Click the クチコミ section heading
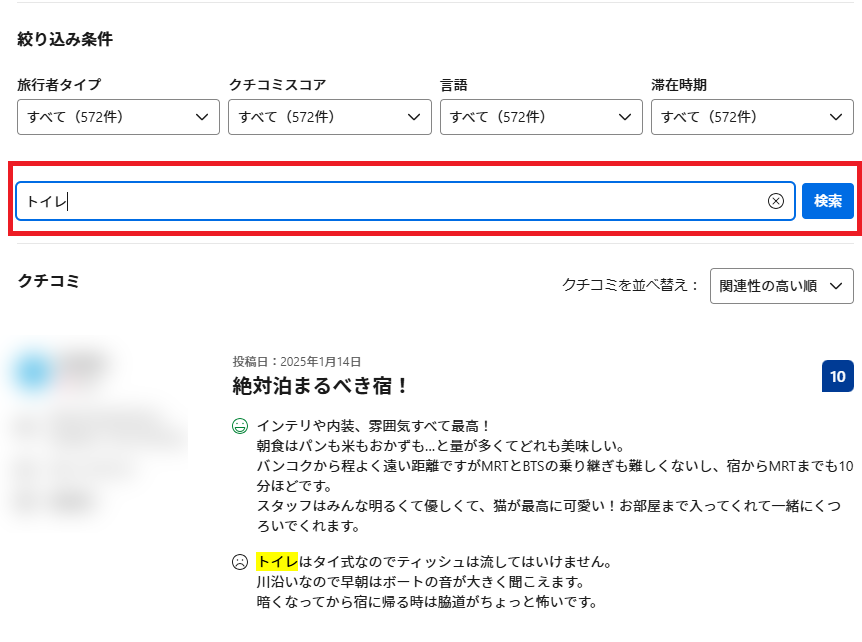862x642 pixels. [48, 281]
